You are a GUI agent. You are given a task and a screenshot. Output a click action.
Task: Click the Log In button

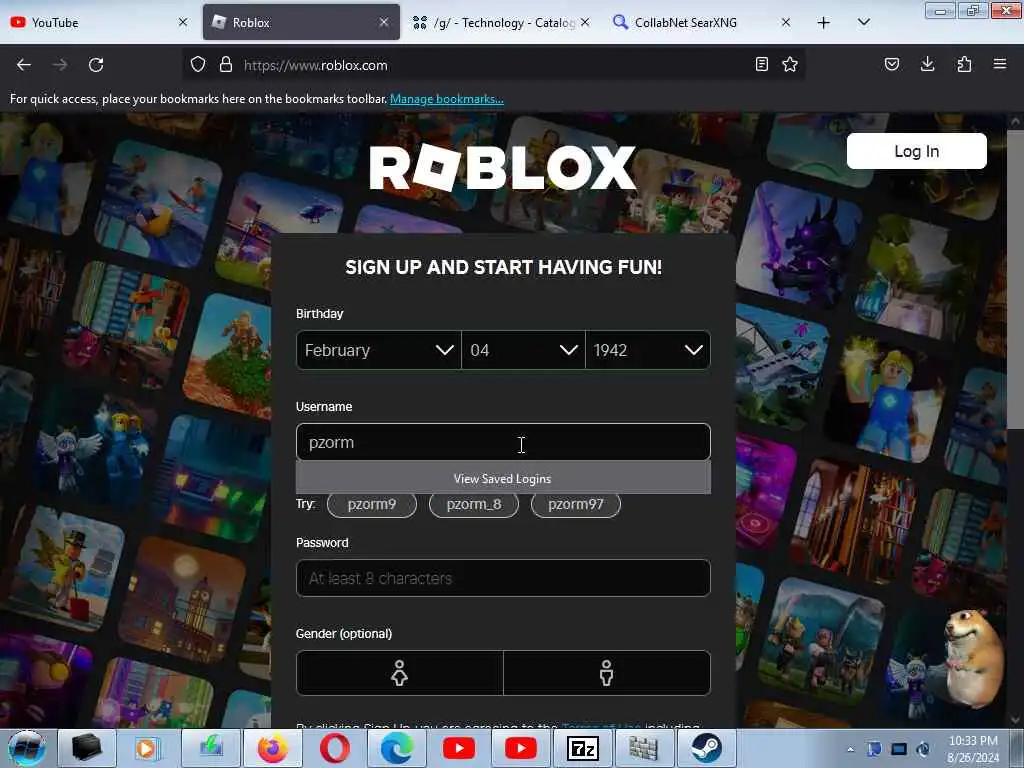pyautogui.click(x=916, y=151)
